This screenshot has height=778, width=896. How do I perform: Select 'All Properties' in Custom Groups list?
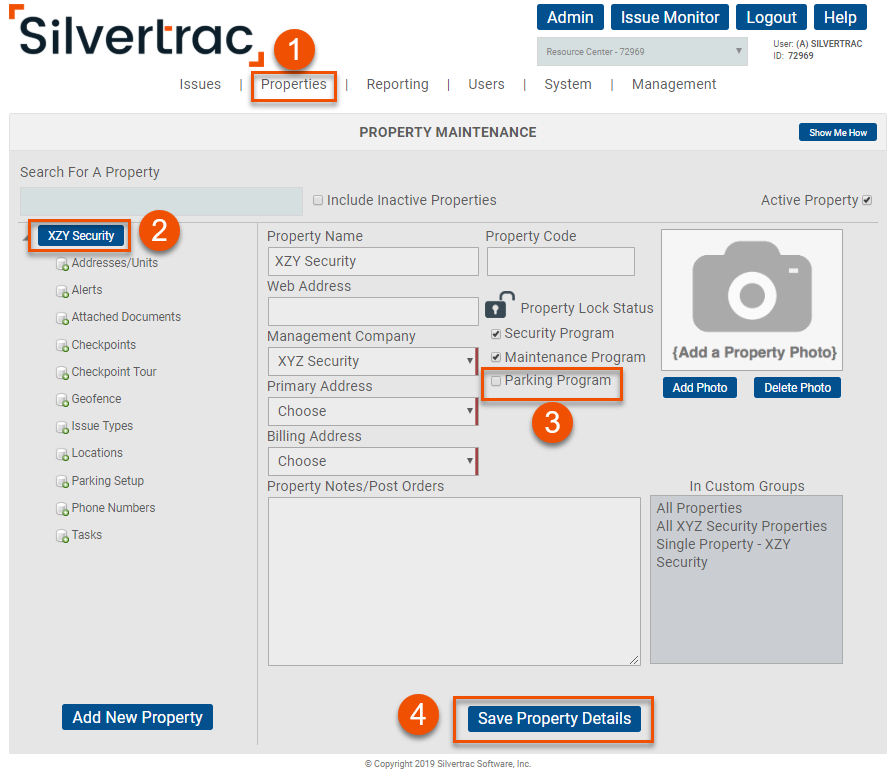click(699, 508)
